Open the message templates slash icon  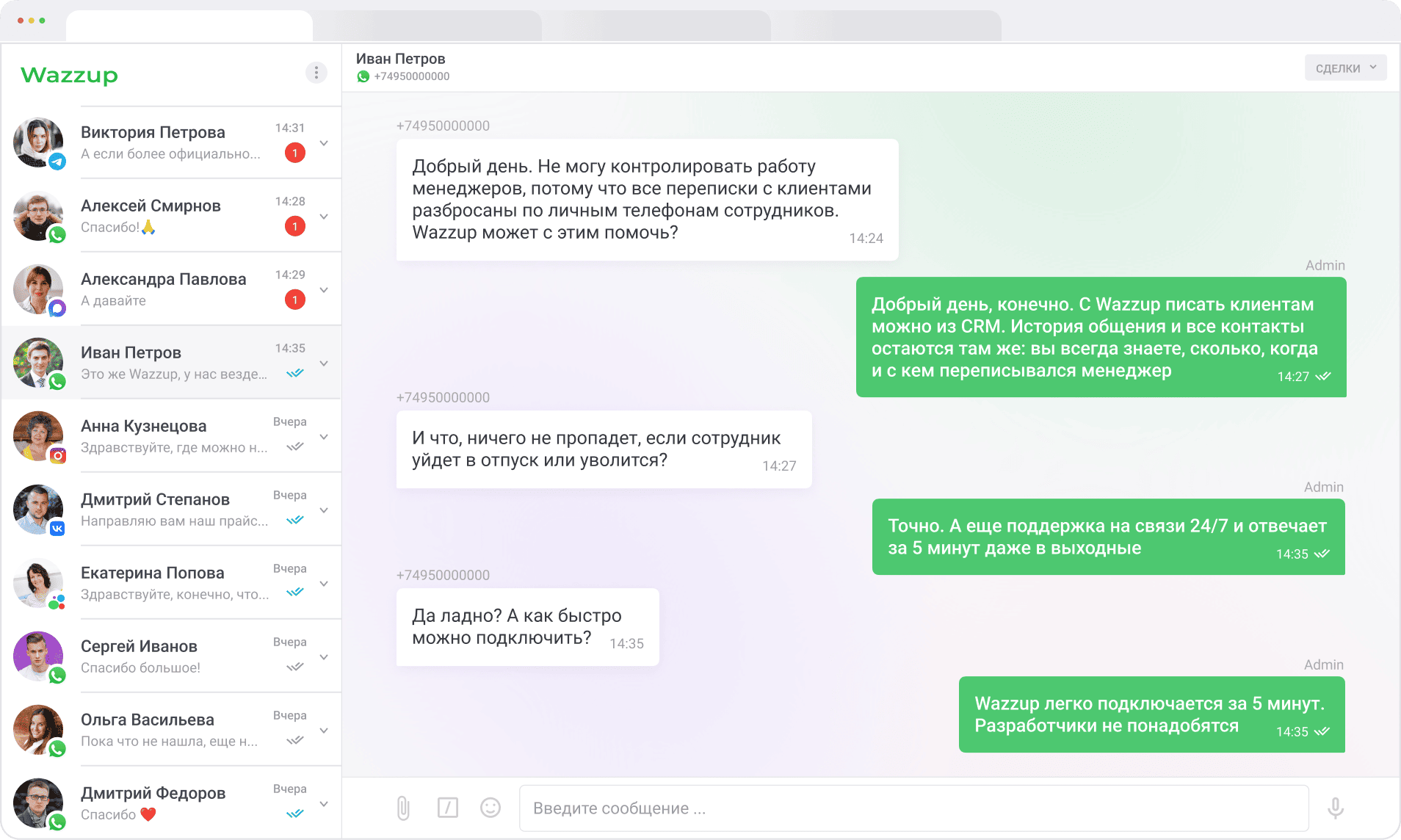point(447,808)
